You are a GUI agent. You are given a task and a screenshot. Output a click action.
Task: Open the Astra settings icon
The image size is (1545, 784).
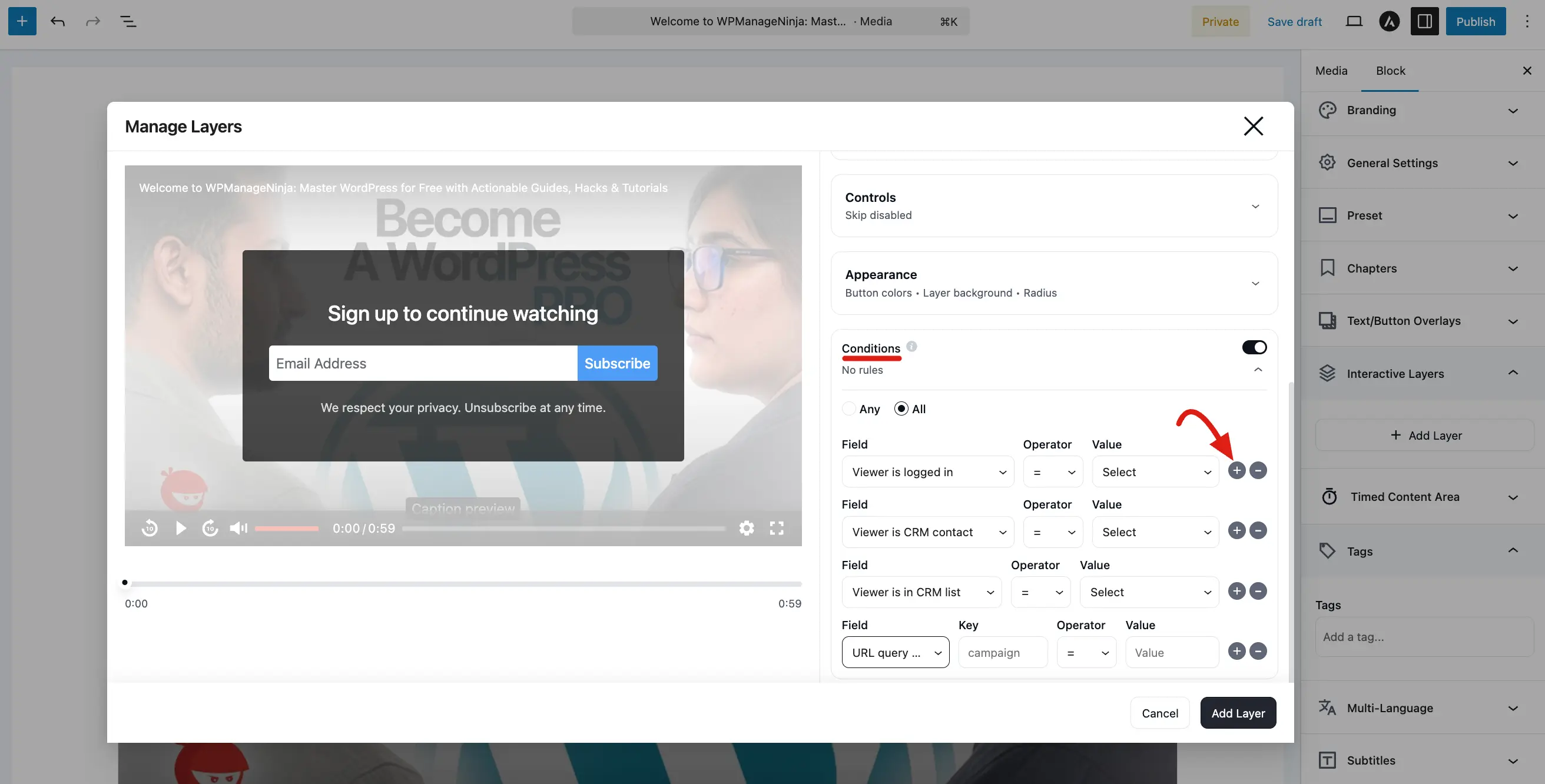click(x=1389, y=22)
